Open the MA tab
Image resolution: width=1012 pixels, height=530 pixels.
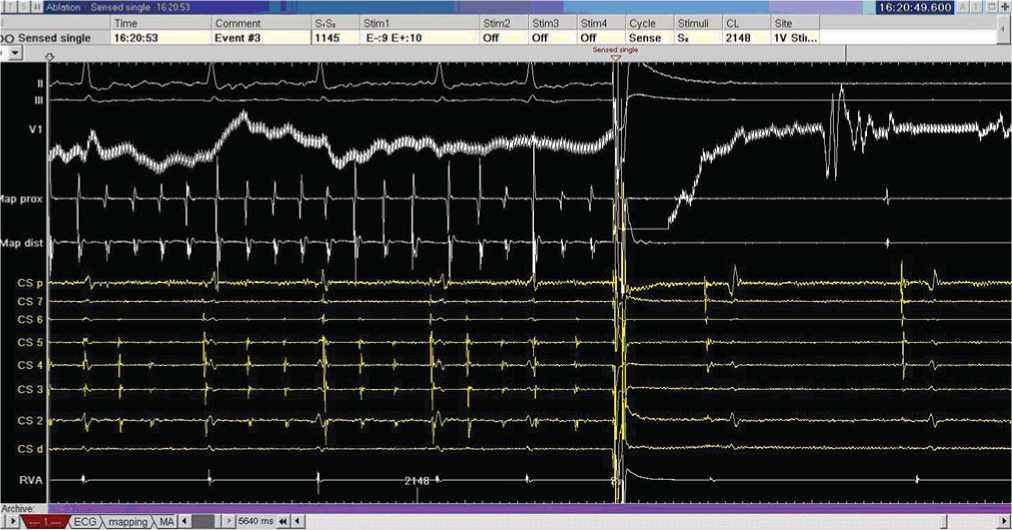(166, 522)
